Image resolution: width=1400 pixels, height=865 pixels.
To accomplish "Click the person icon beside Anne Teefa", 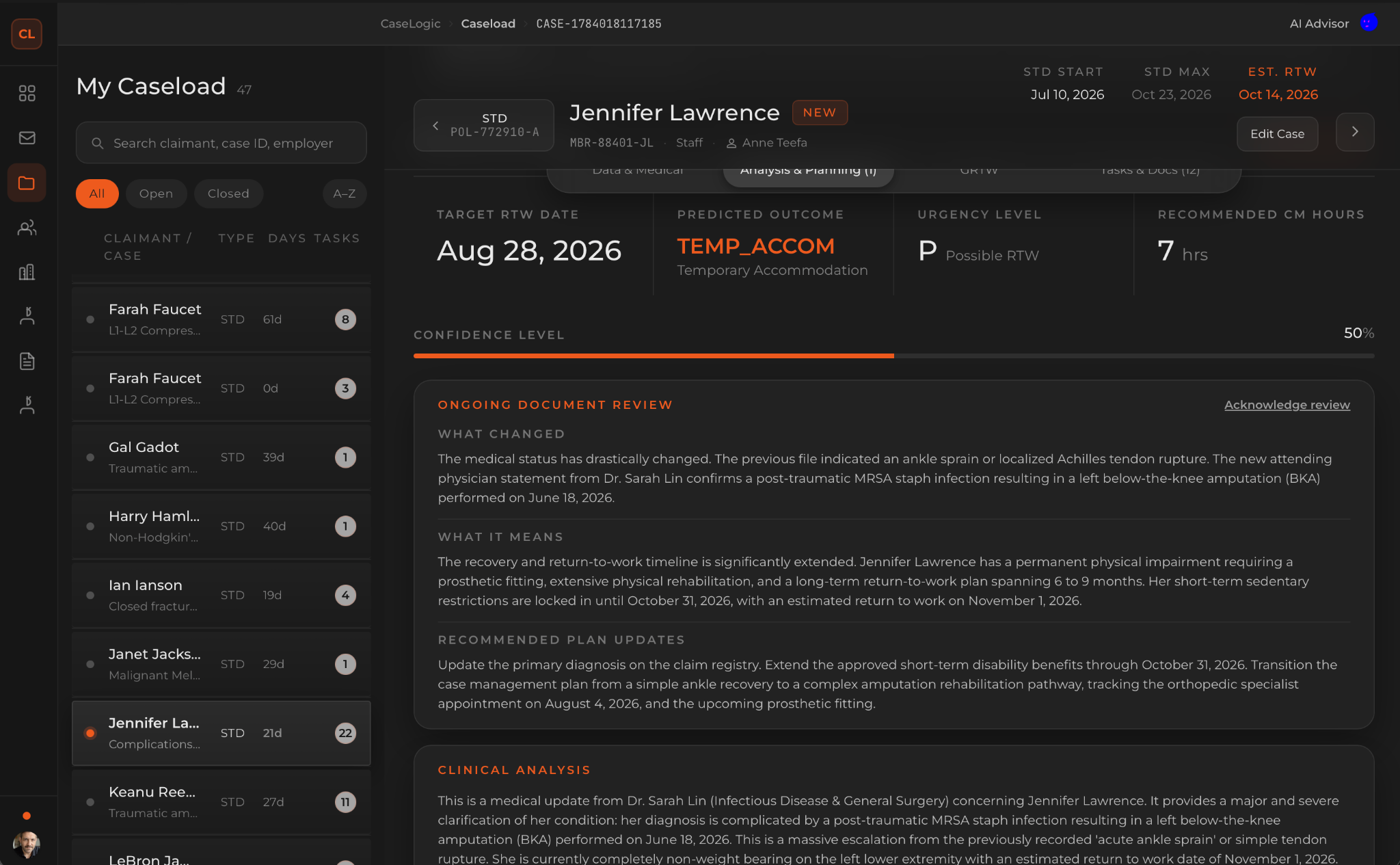I will point(731,143).
